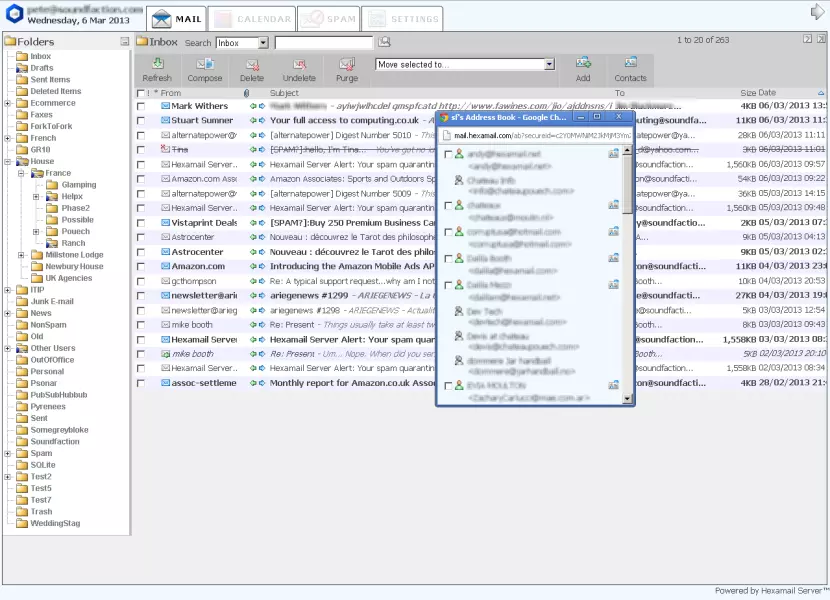Purge deleted messages icon
The image size is (830, 600).
tap(347, 68)
